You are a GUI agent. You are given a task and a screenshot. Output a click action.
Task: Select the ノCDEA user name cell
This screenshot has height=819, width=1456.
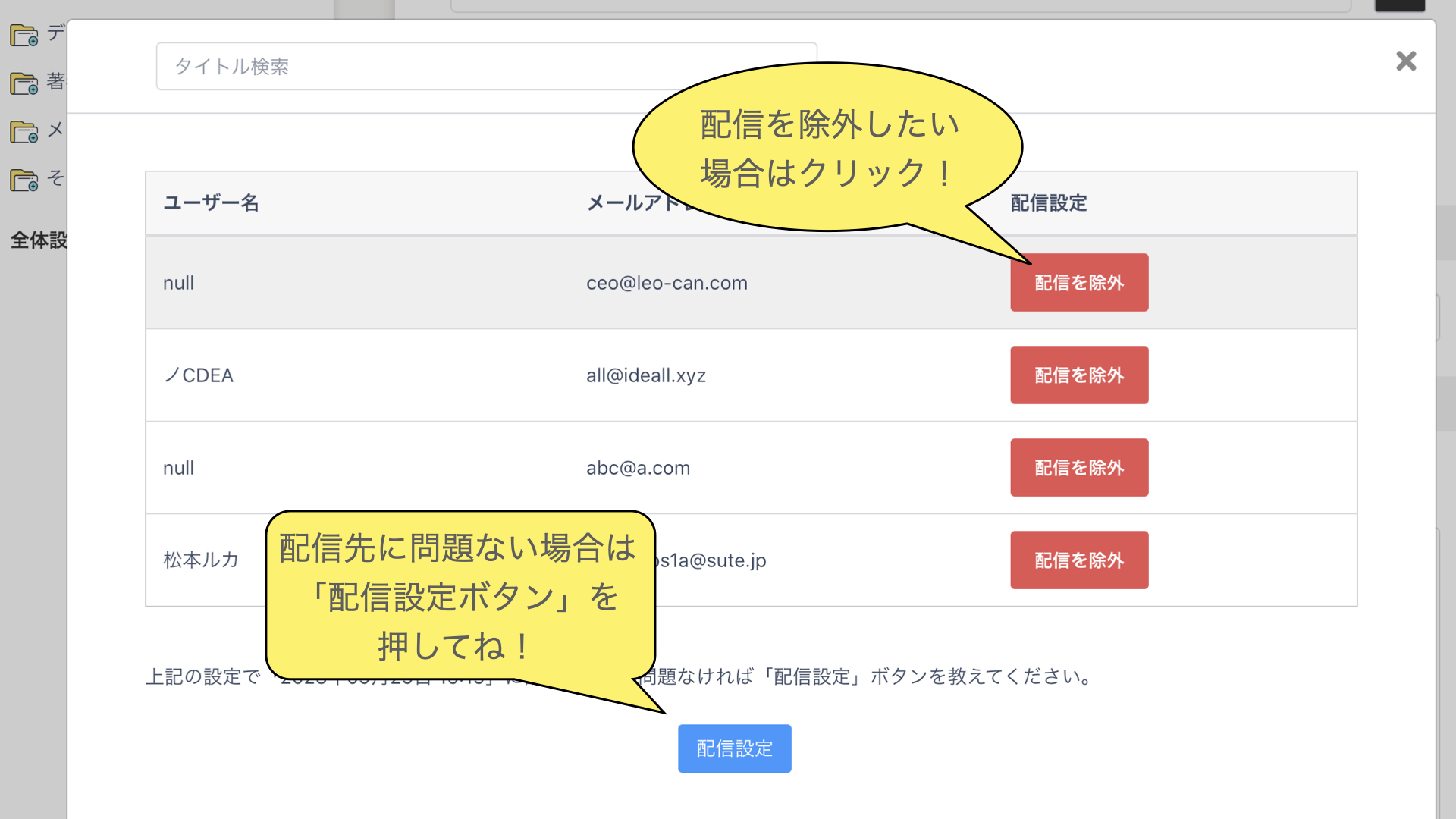point(199,375)
